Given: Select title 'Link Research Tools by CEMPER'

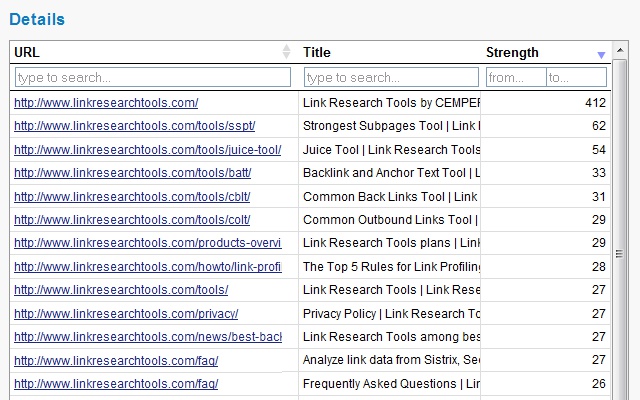Looking at the screenshot, I should (x=391, y=103).
